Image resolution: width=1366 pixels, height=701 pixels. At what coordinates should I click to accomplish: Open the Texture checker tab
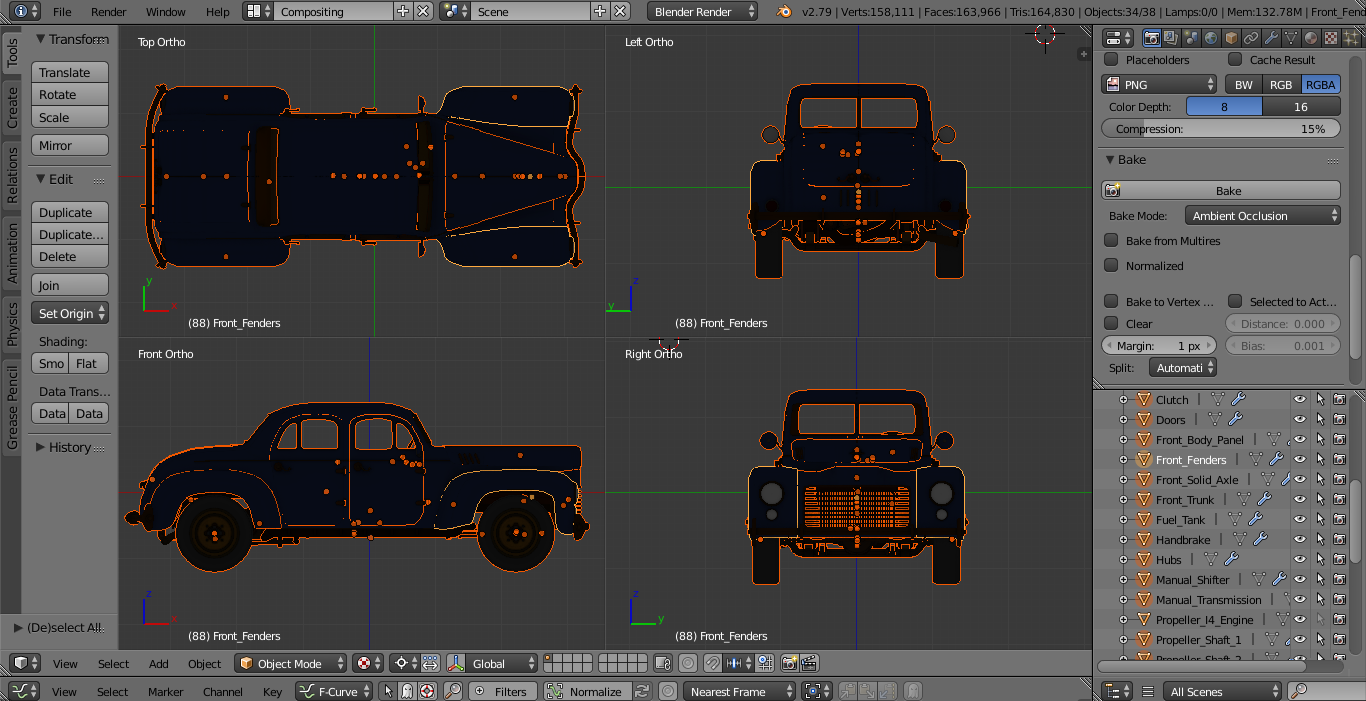coord(1331,38)
